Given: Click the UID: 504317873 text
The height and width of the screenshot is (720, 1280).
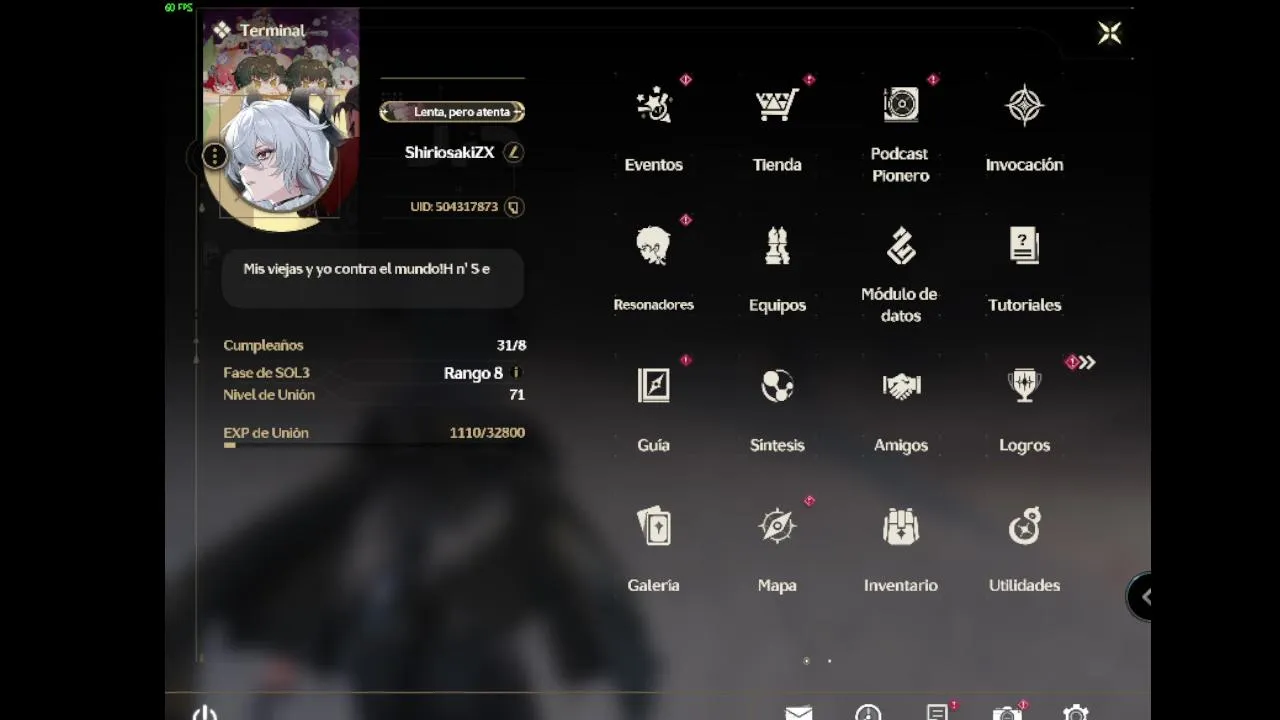Looking at the screenshot, I should pyautogui.click(x=454, y=207).
